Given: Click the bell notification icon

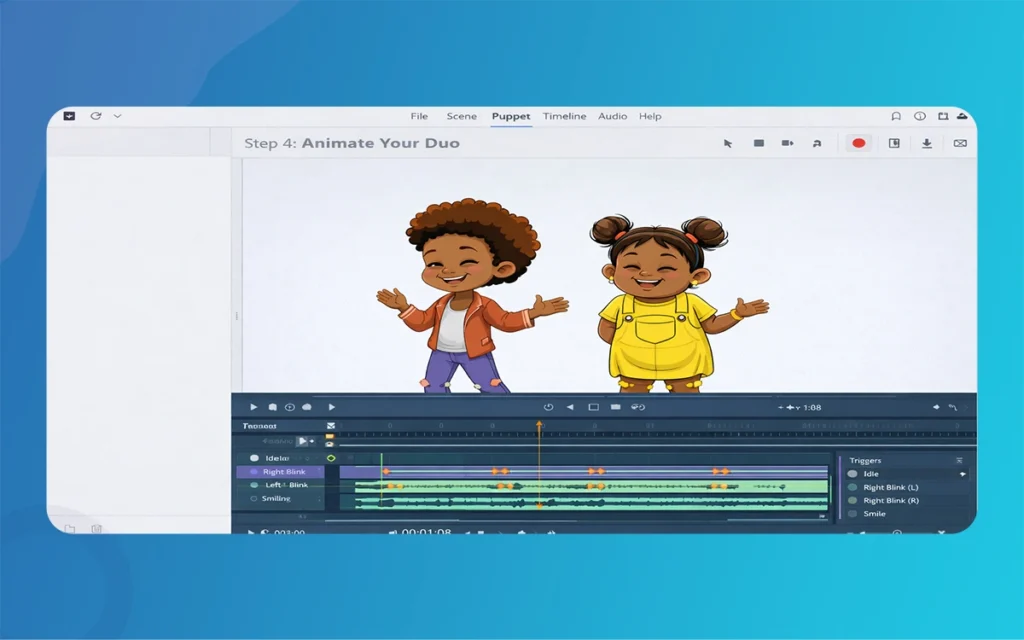Looking at the screenshot, I should pyautogui.click(x=895, y=116).
